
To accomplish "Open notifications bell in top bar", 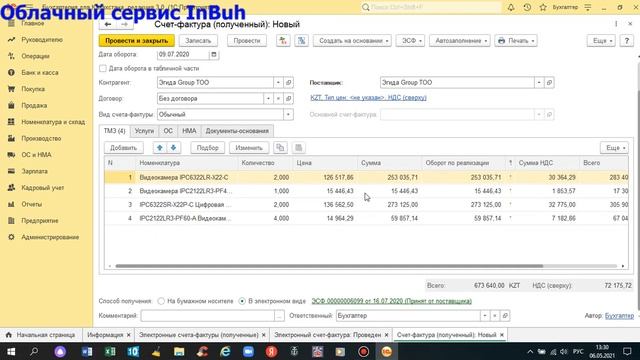I will tap(511, 7).
